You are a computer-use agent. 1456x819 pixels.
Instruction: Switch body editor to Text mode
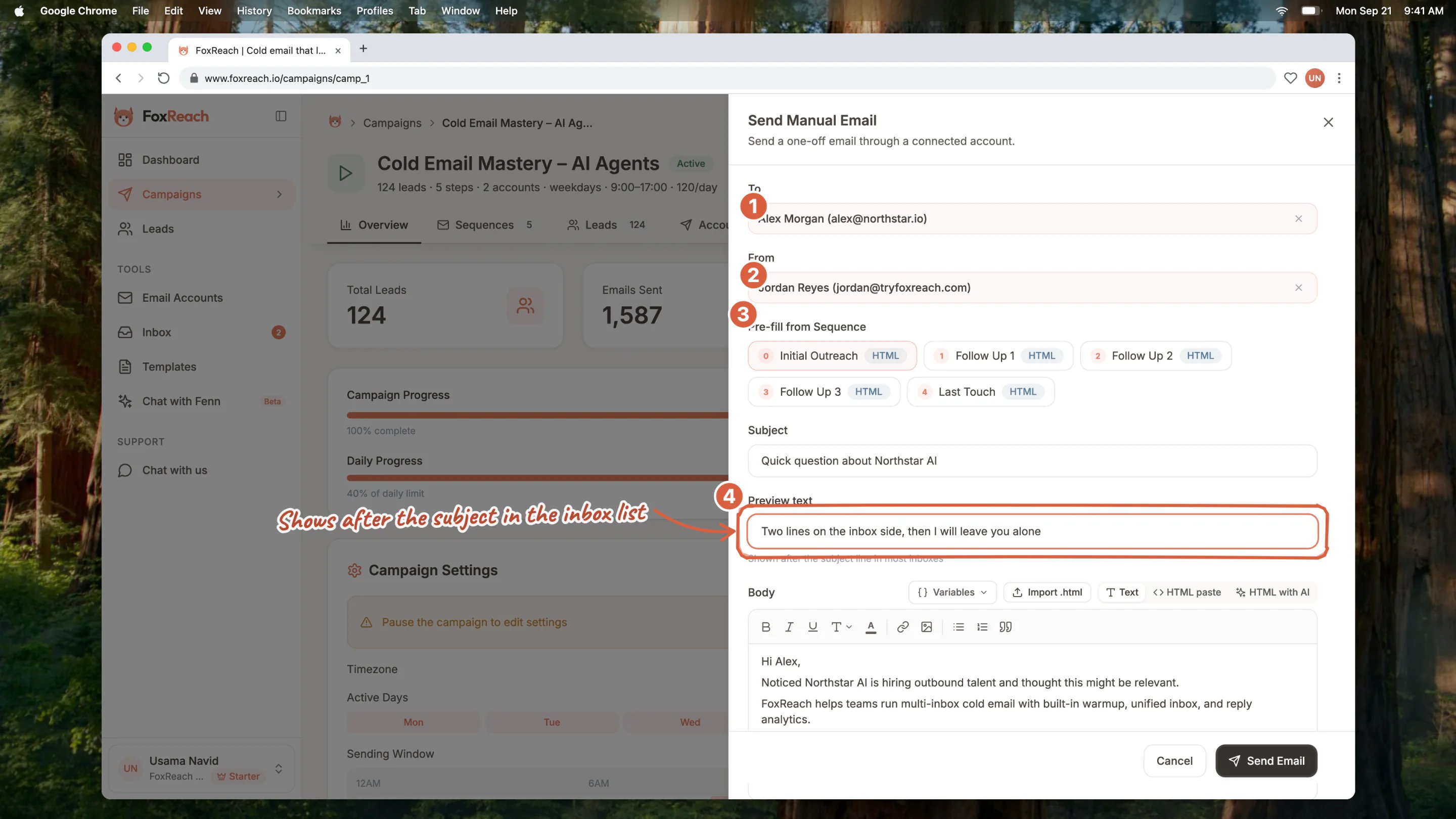[x=1122, y=593]
